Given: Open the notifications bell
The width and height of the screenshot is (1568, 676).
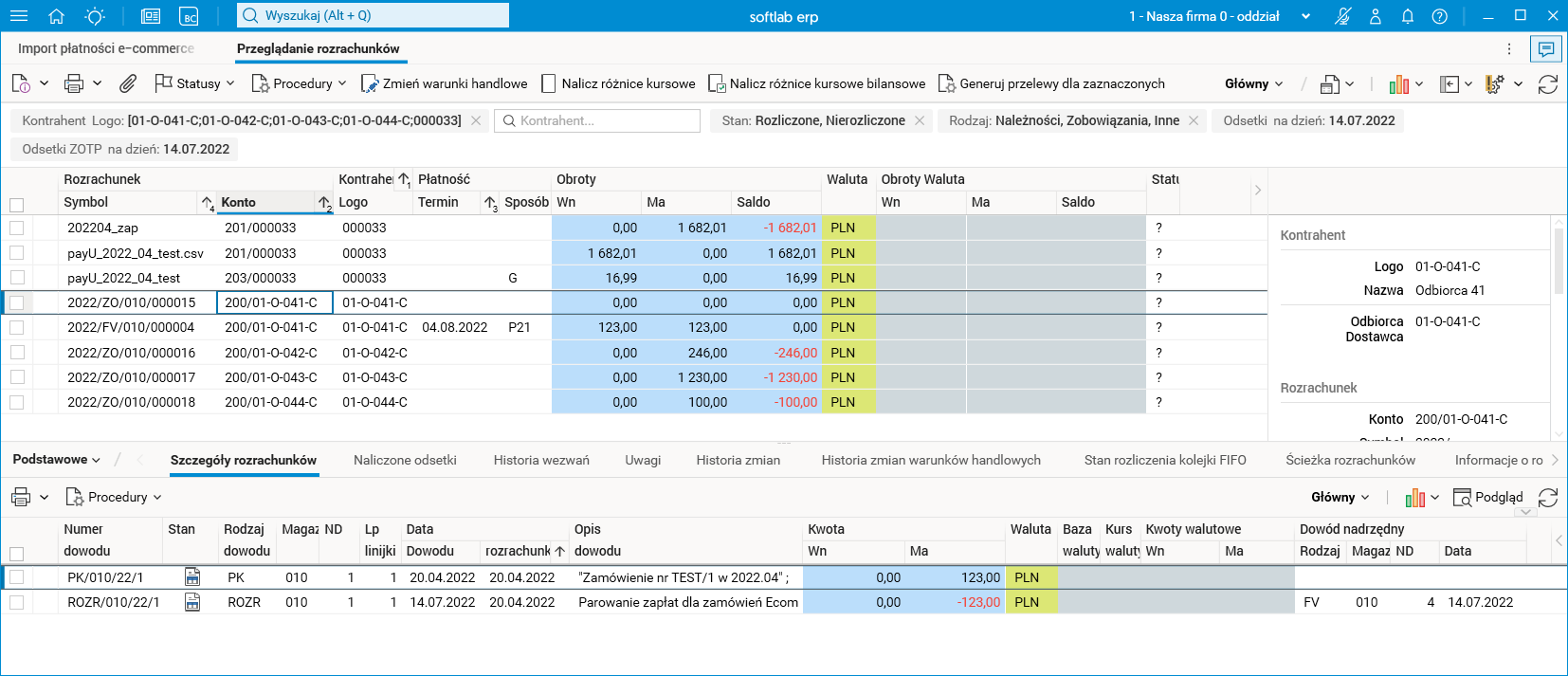Looking at the screenshot, I should [x=1408, y=16].
